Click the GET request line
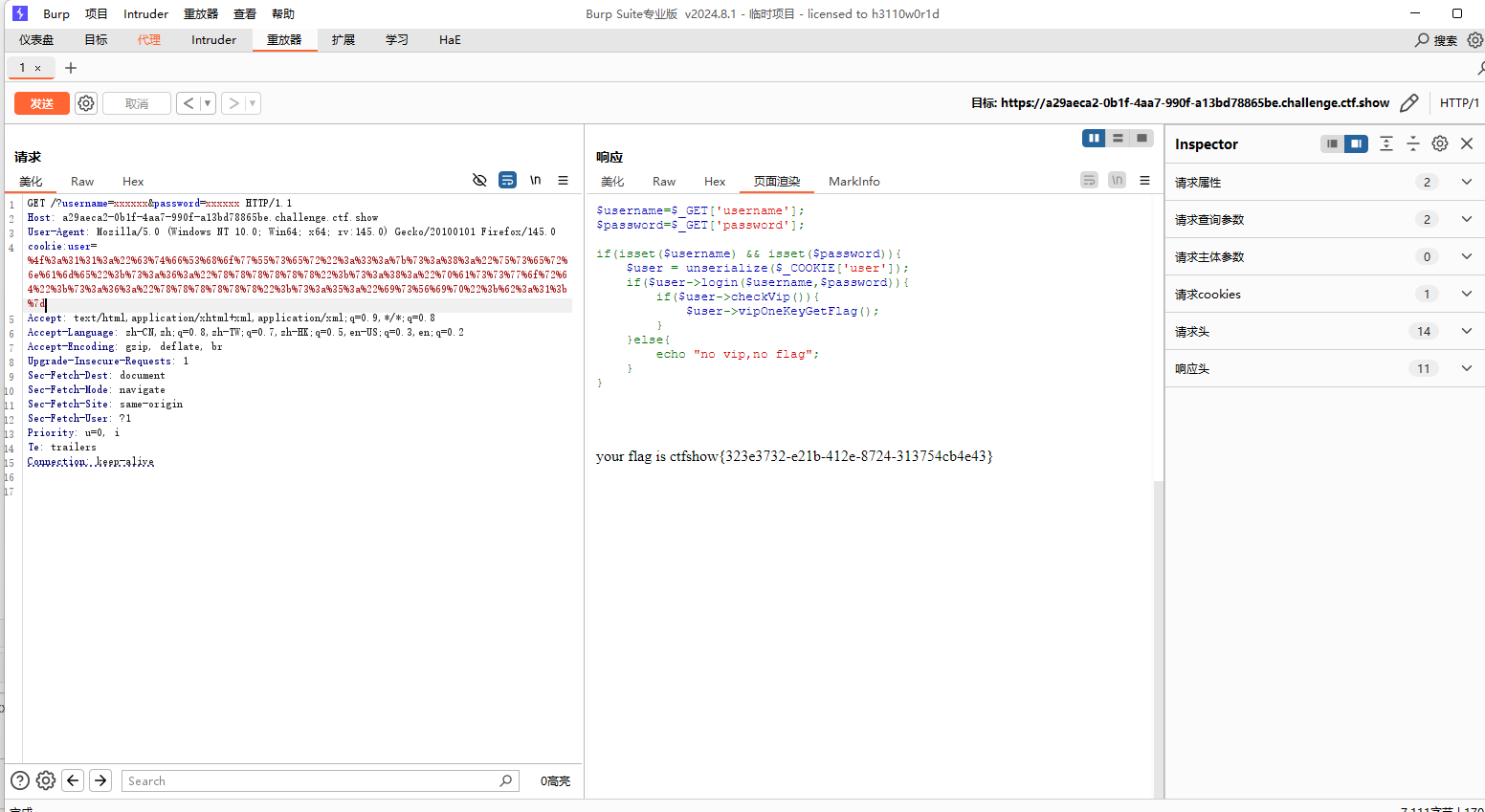Screen dimensions: 1485x812 click(160, 203)
